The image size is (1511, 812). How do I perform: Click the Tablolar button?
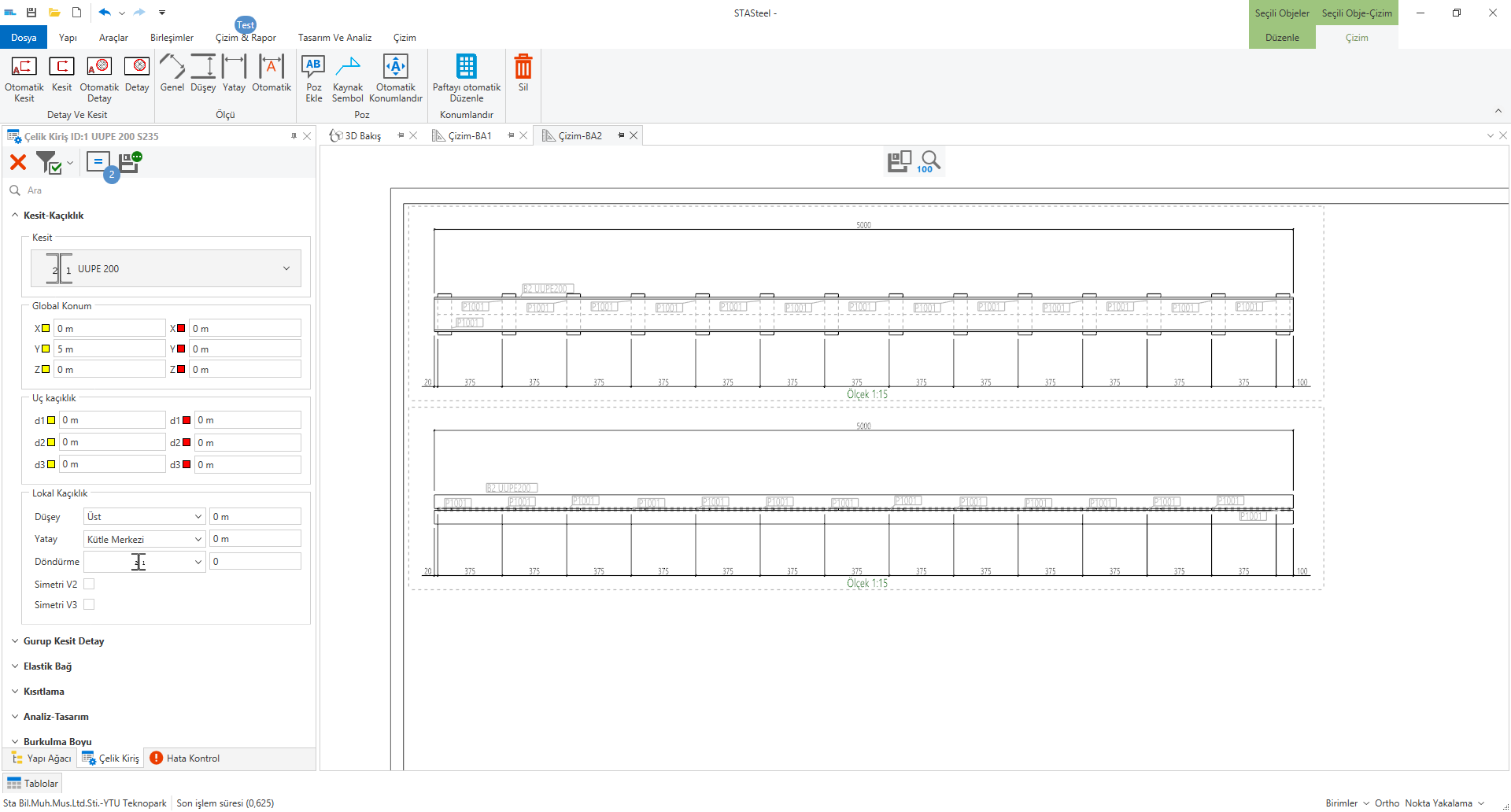click(33, 784)
